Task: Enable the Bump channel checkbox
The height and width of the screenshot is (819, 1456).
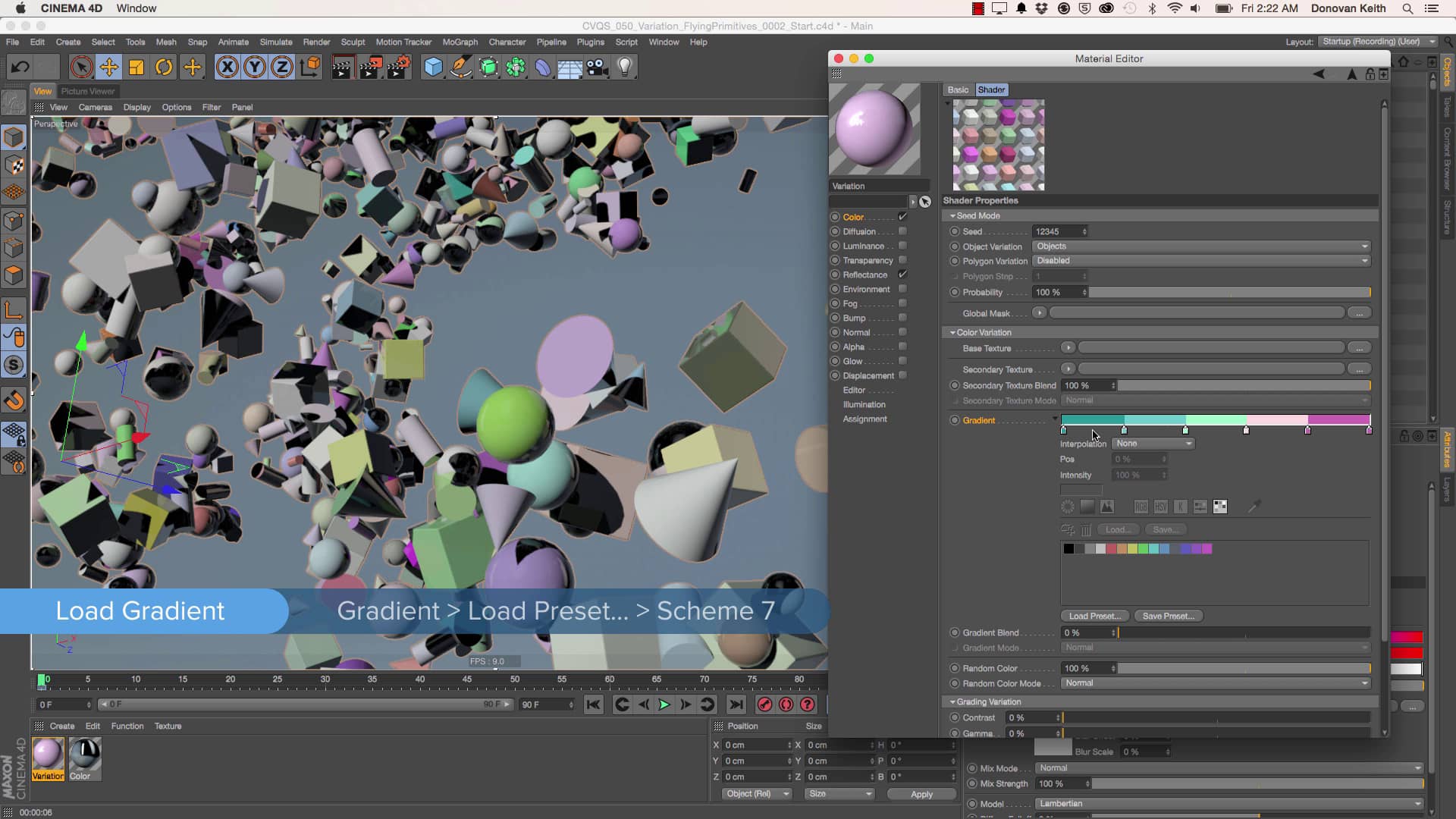Action: tap(902, 318)
